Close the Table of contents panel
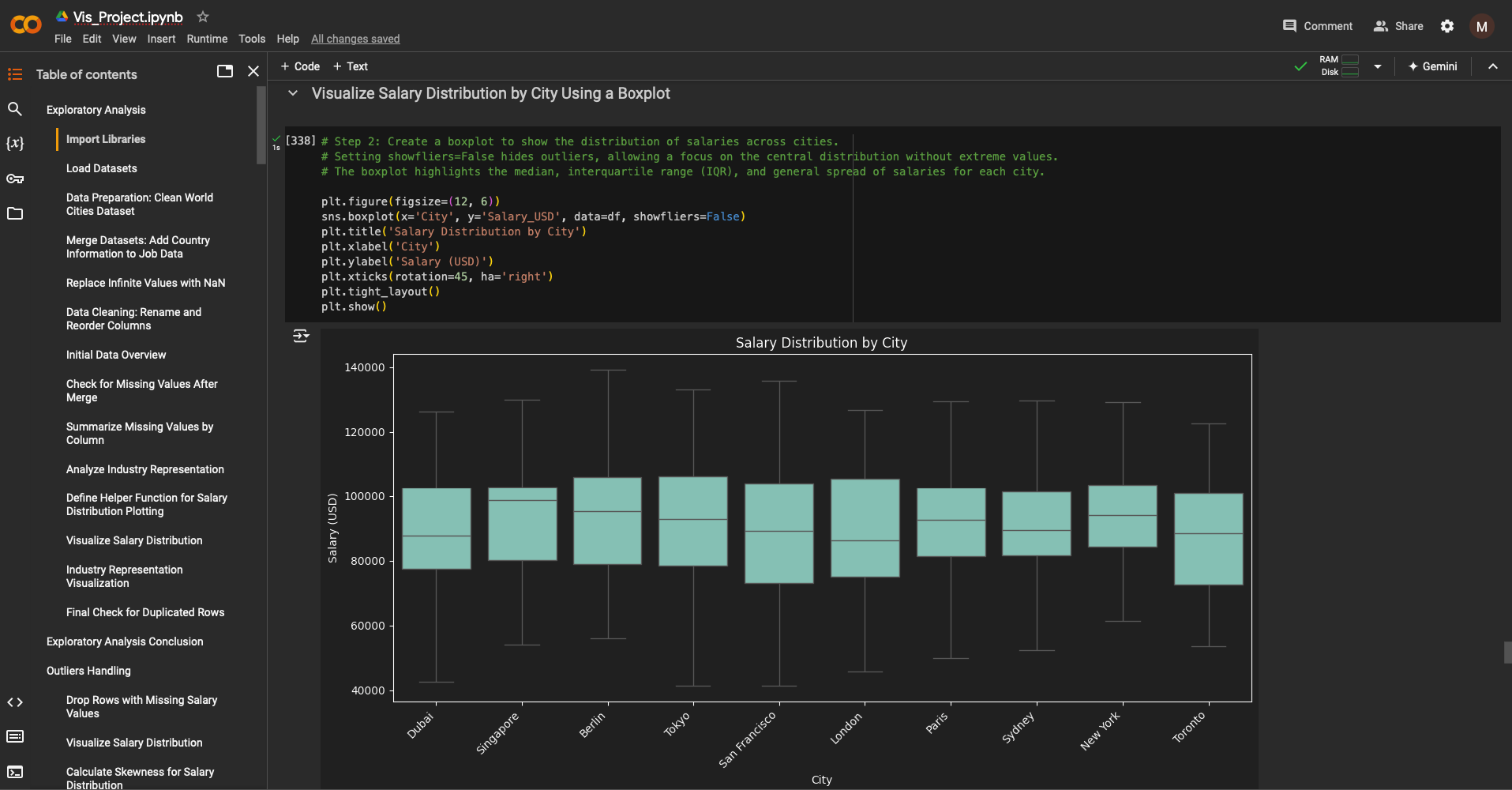The width and height of the screenshot is (1512, 790). coord(253,71)
